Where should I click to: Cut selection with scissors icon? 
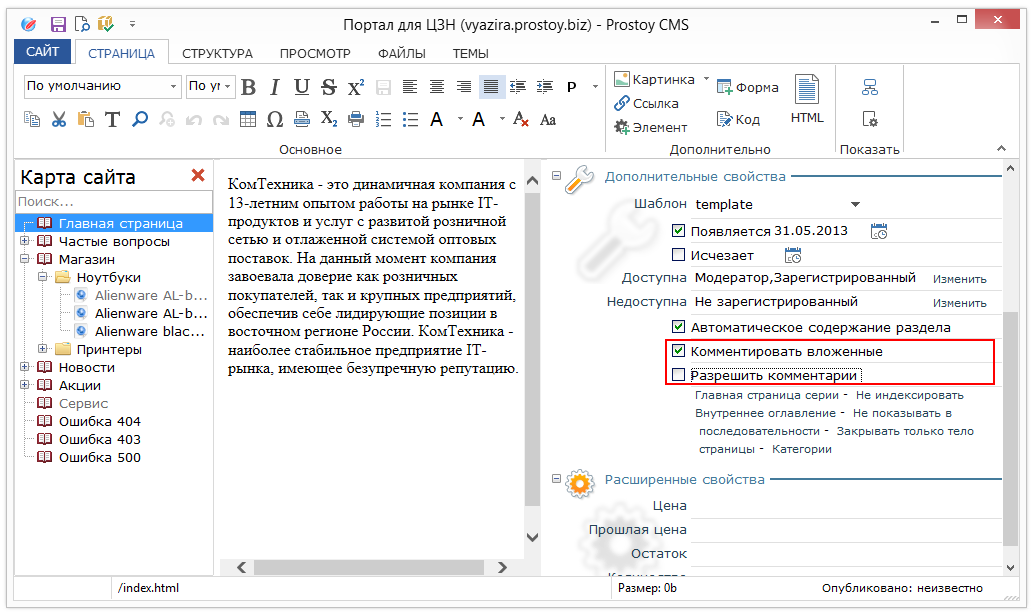59,119
